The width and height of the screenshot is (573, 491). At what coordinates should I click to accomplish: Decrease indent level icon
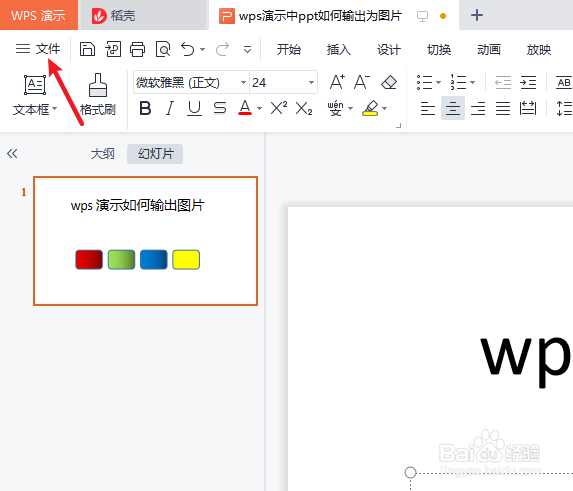coord(503,82)
